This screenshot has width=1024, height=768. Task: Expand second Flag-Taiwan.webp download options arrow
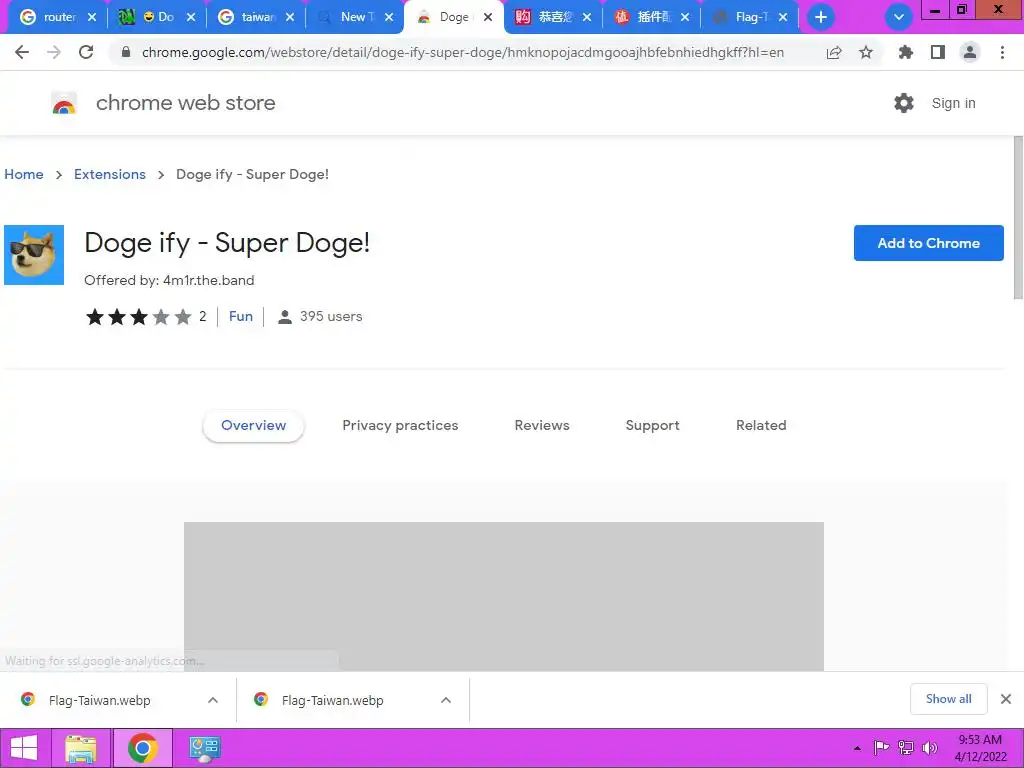point(446,700)
